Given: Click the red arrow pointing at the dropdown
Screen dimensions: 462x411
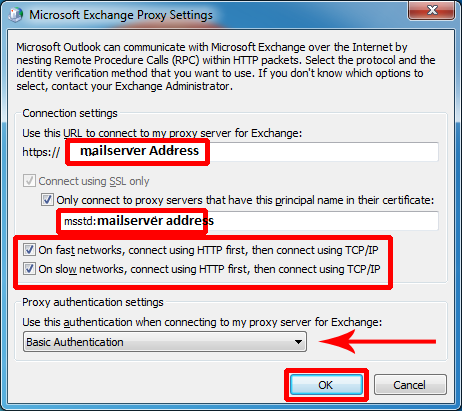Looking at the screenshot, I should [377, 341].
